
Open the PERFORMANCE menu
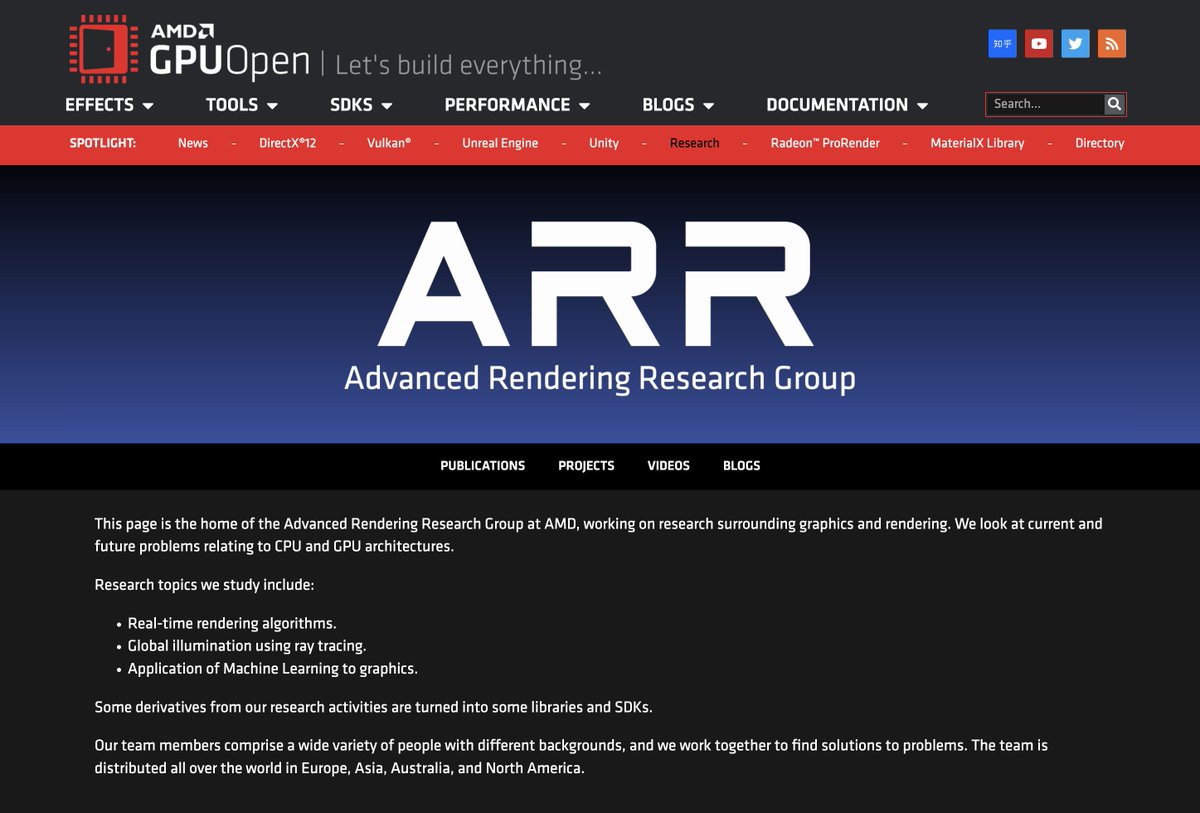(x=516, y=104)
